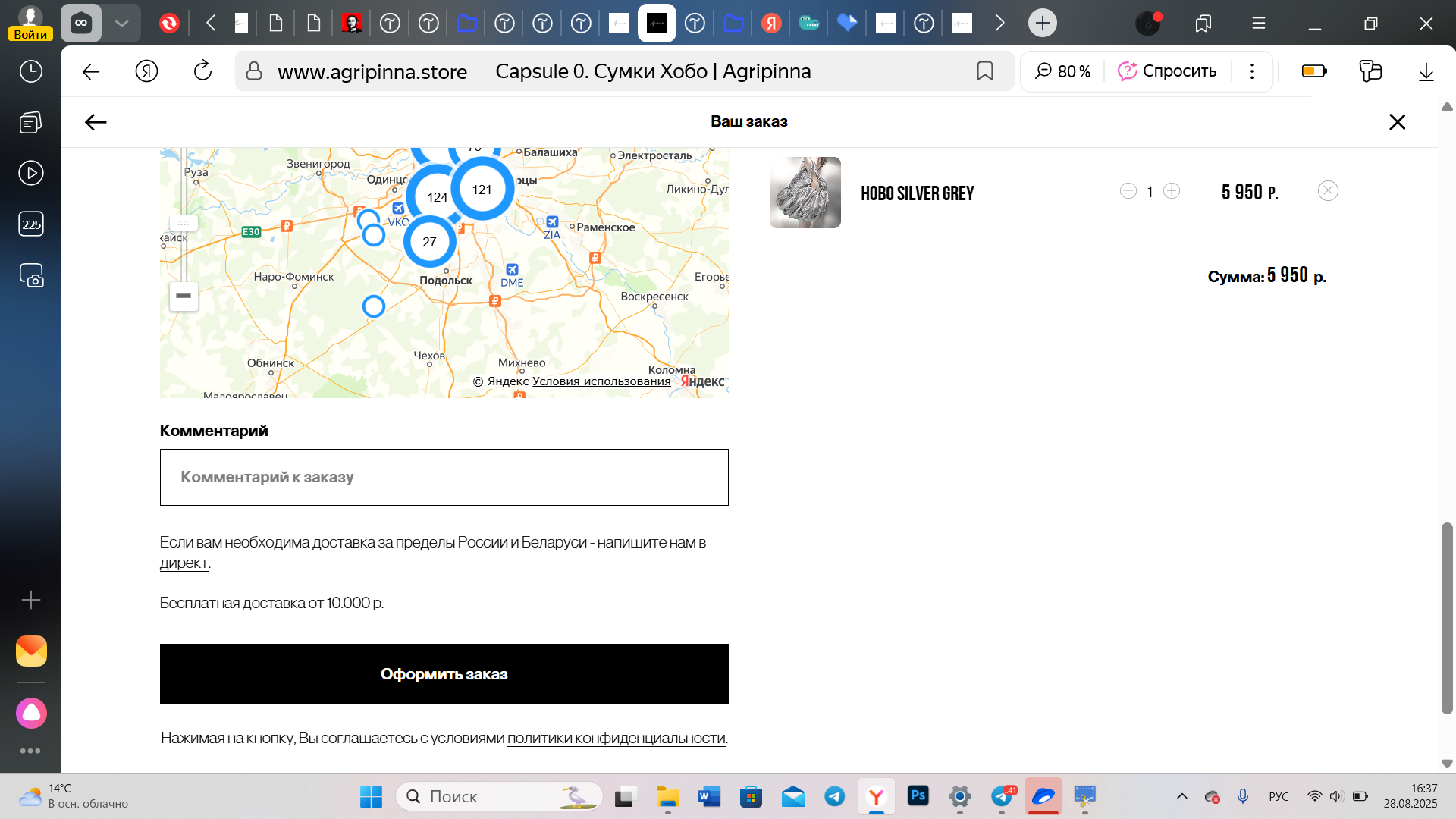Bookmark this page with the flag icon
The image size is (1456, 819).
(984, 71)
